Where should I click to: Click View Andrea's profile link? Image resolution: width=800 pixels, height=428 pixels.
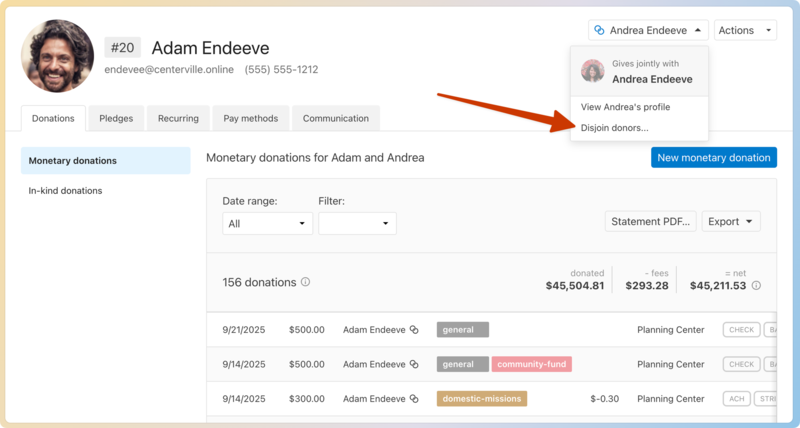[x=625, y=107]
